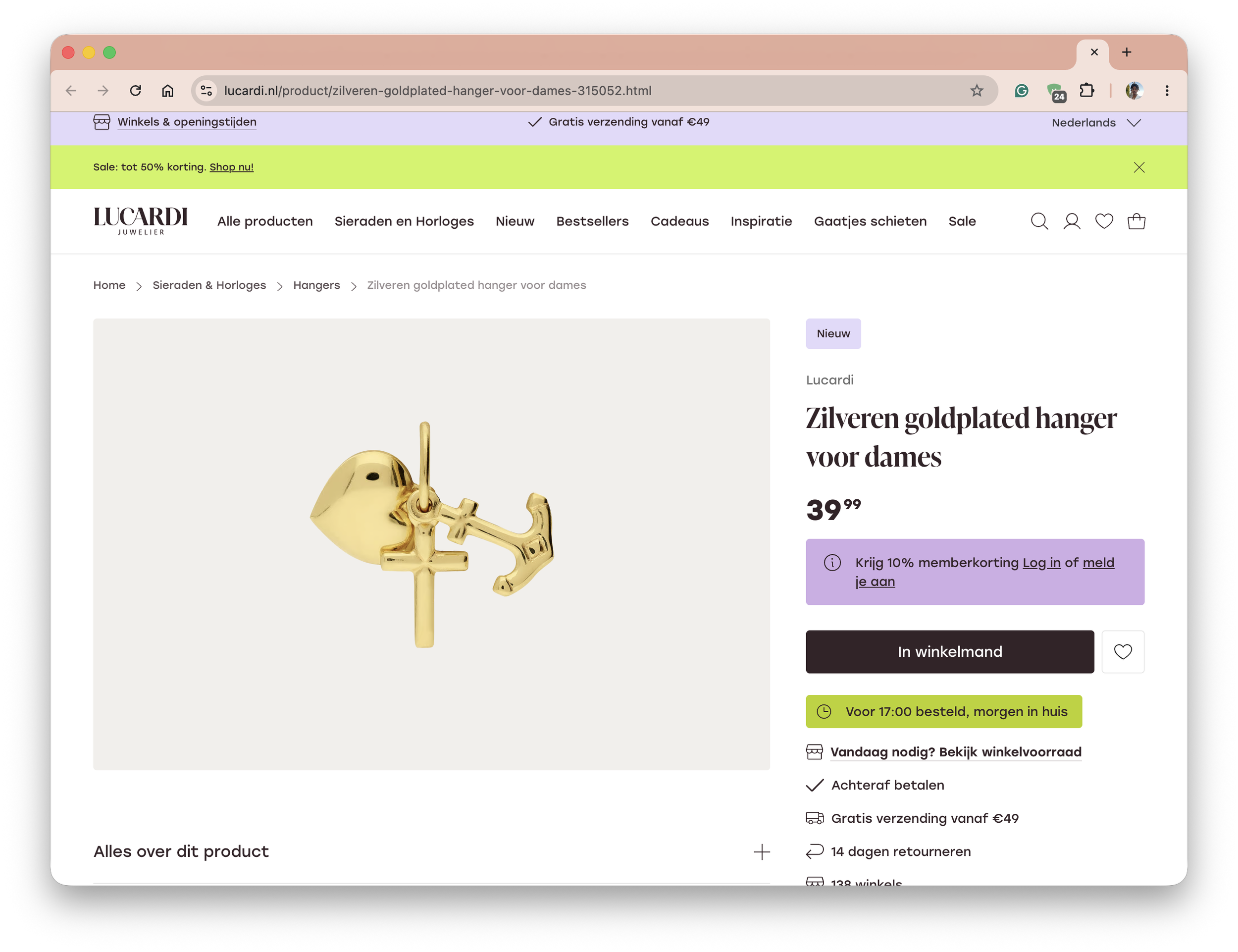1238x952 pixels.
Task: Go to Home breadcrumb
Action: (x=109, y=285)
